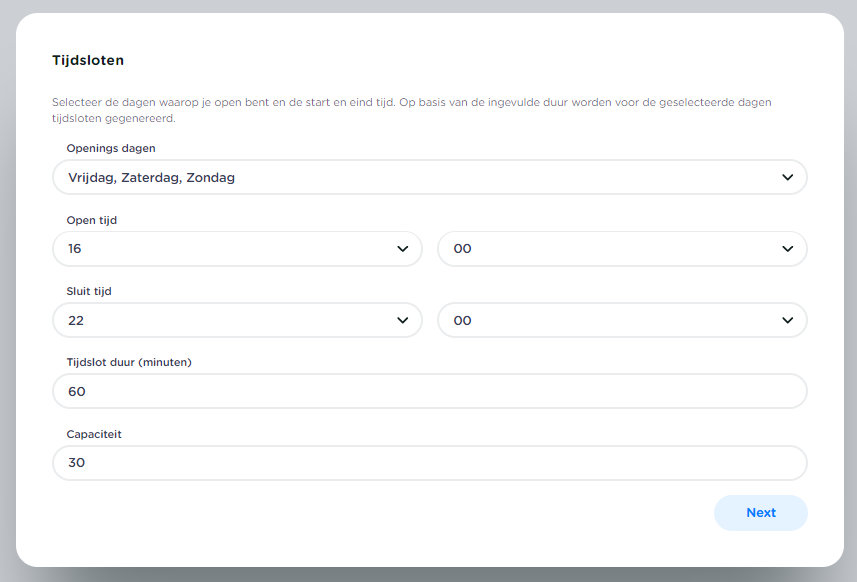The height and width of the screenshot is (582, 857).
Task: Open the Open tijd hour dropdown showing 16
Action: pyautogui.click(x=220, y=249)
